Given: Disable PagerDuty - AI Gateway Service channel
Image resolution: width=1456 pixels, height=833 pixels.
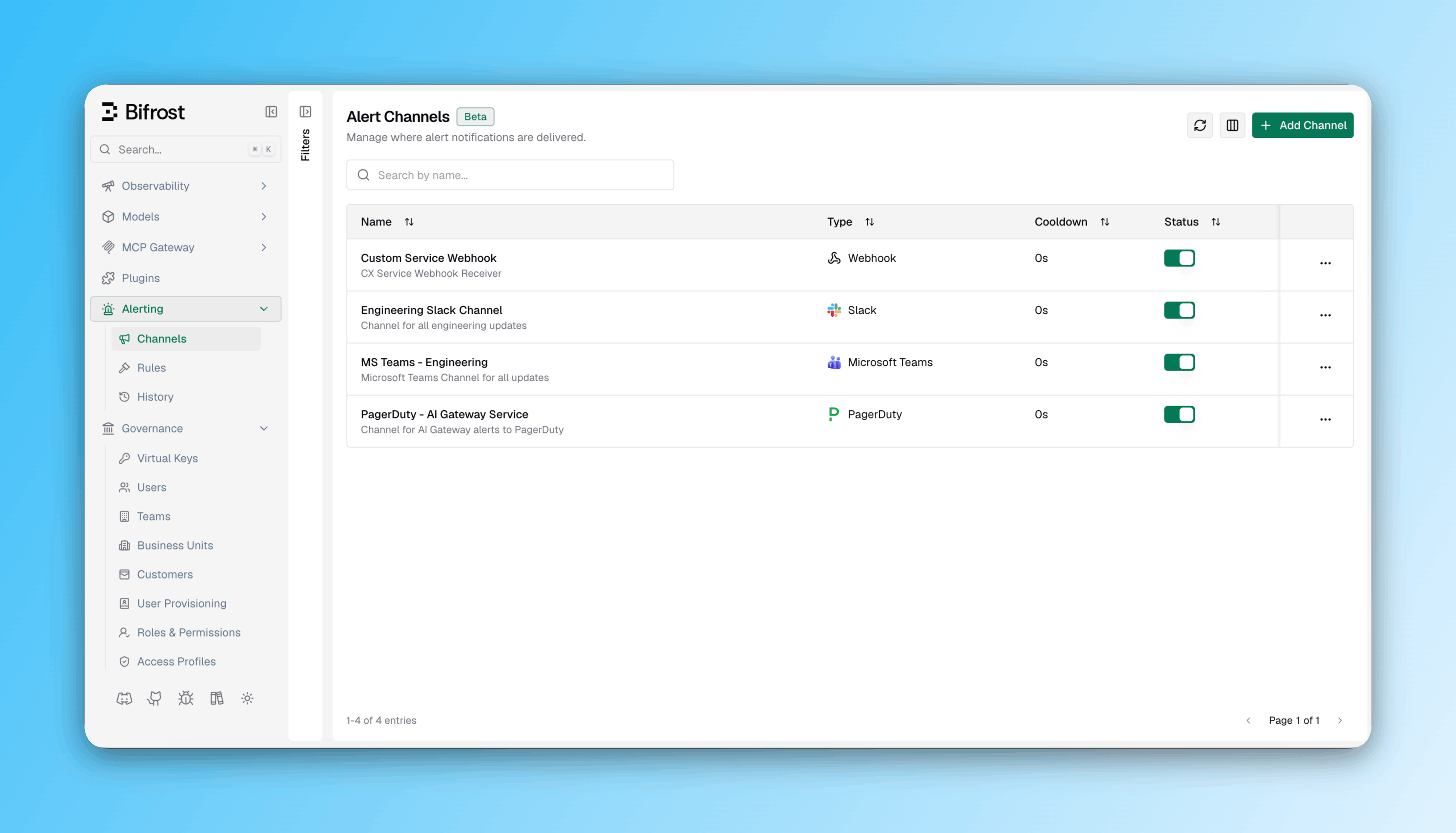Looking at the screenshot, I should [x=1179, y=414].
